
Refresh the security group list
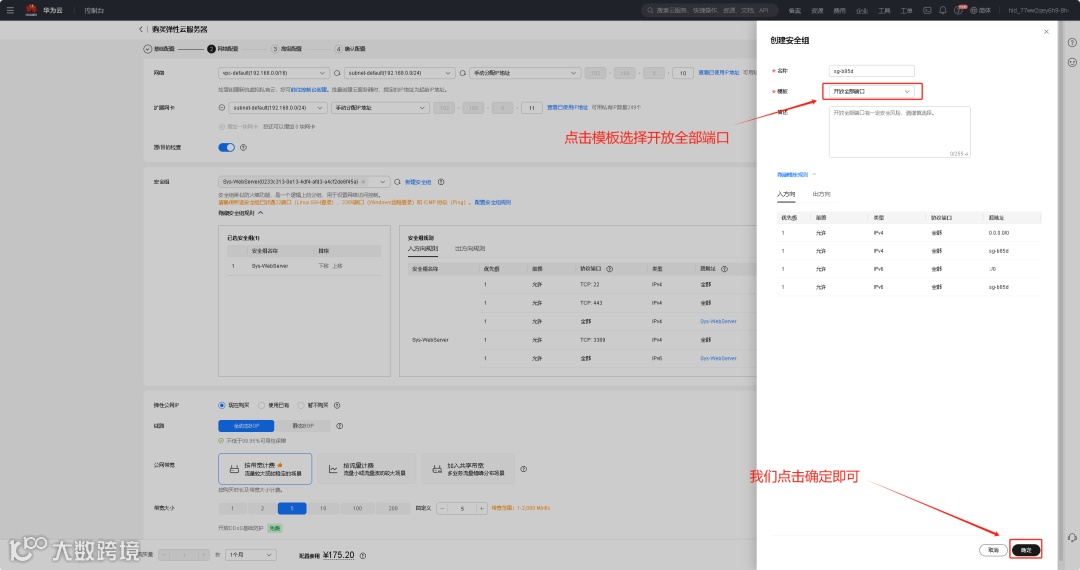coord(397,182)
